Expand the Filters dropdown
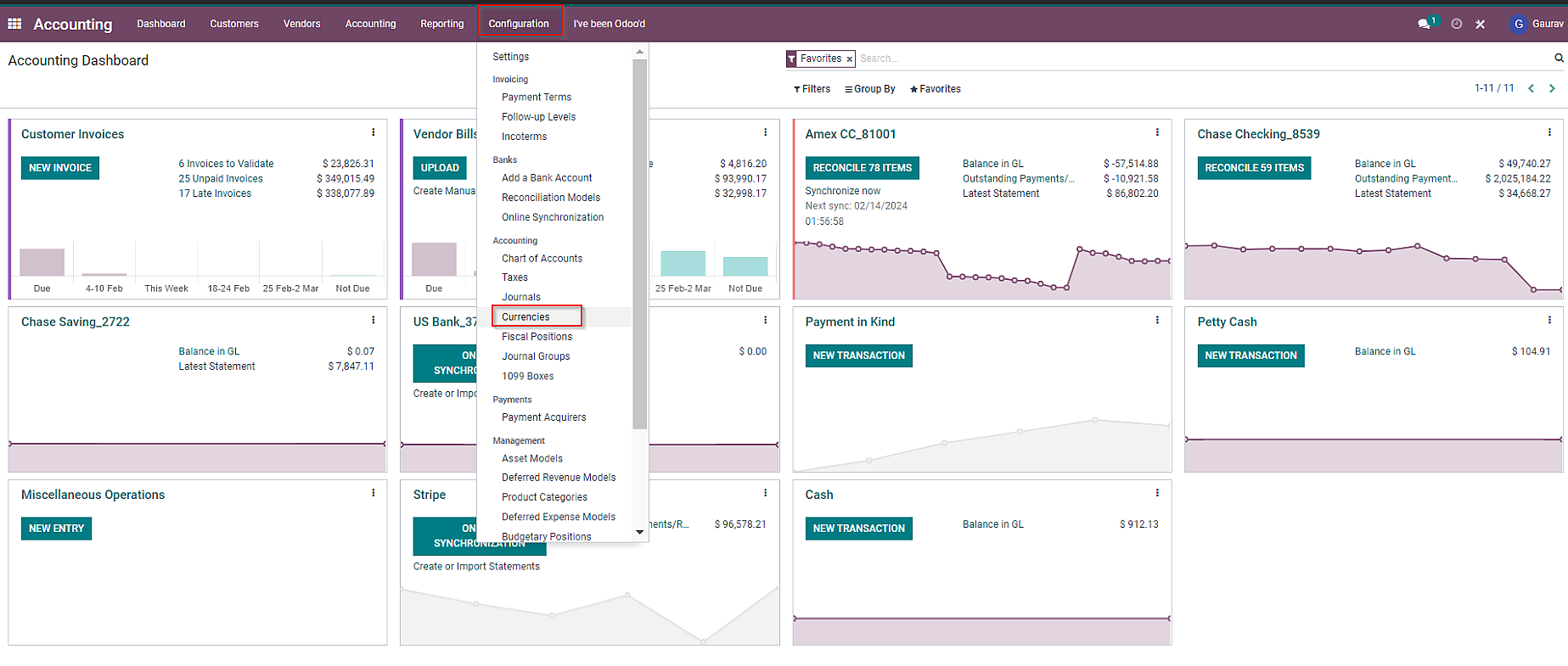 (812, 89)
